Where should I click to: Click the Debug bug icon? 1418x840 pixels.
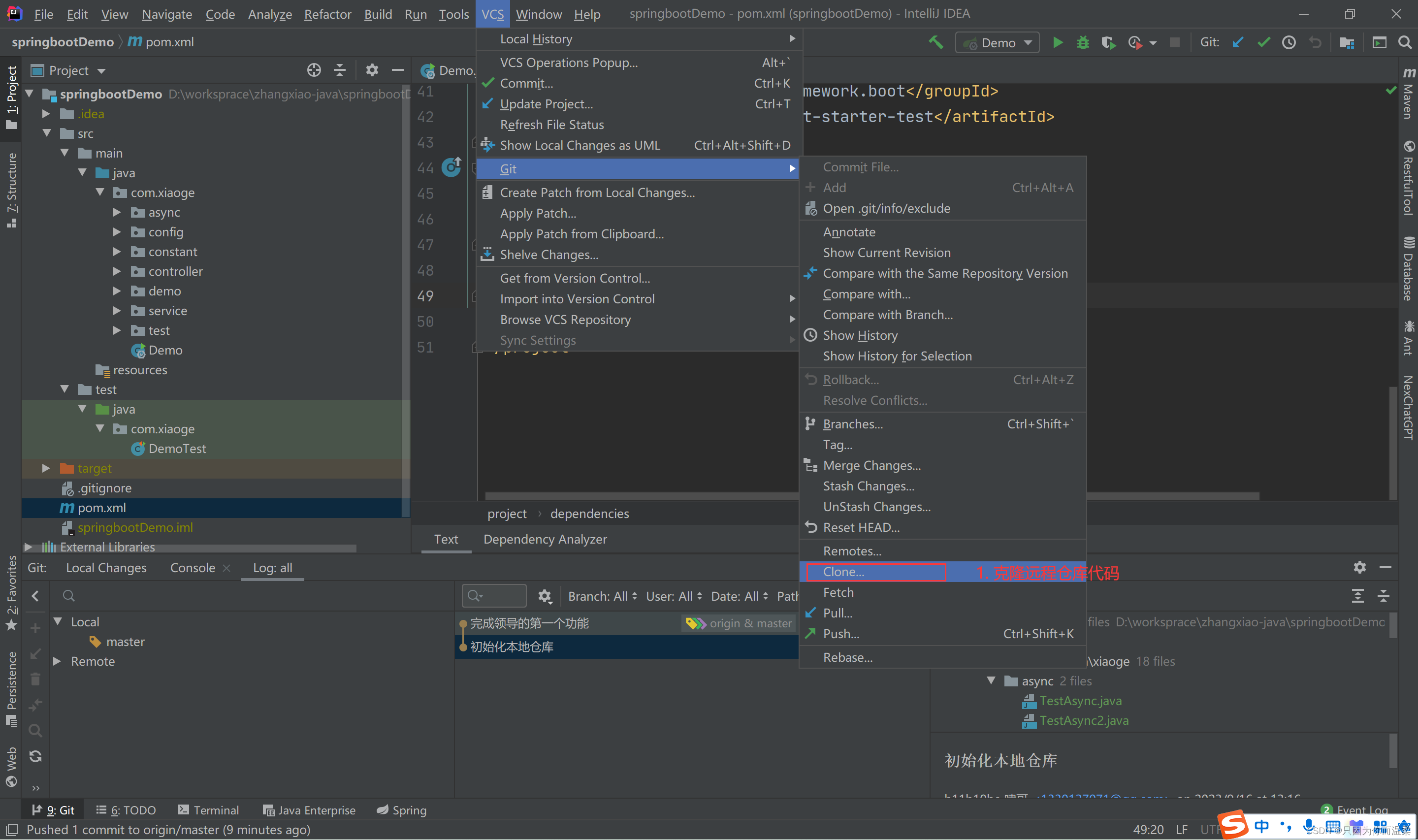pyautogui.click(x=1082, y=42)
